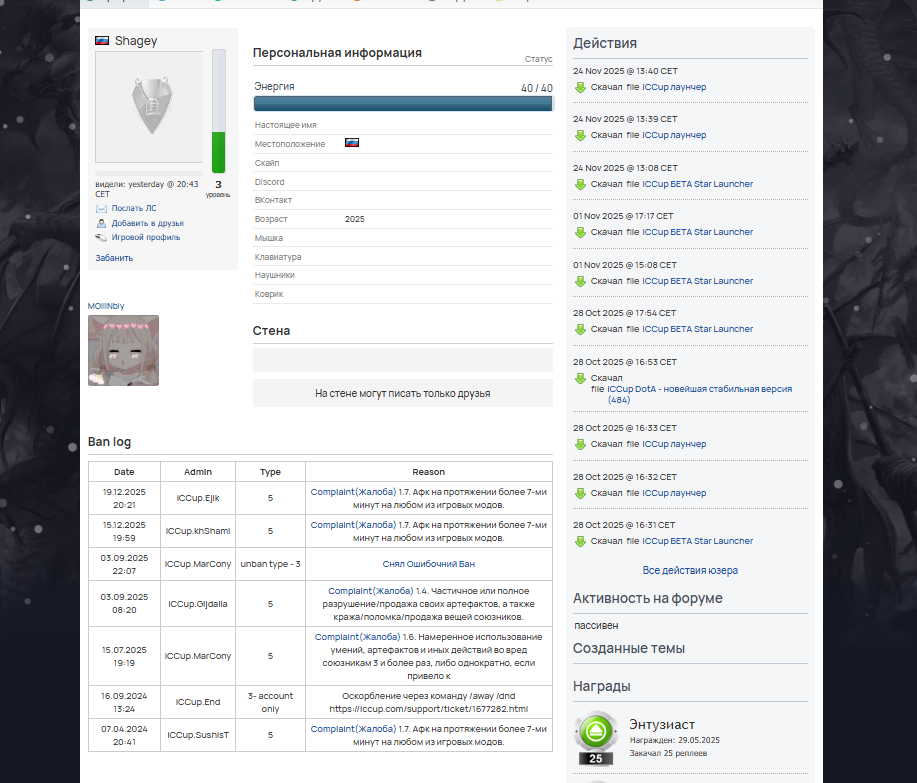The width and height of the screenshot is (917, 783).
Task: Click the envelope icon beside Послать ЛС
Action: tap(101, 209)
